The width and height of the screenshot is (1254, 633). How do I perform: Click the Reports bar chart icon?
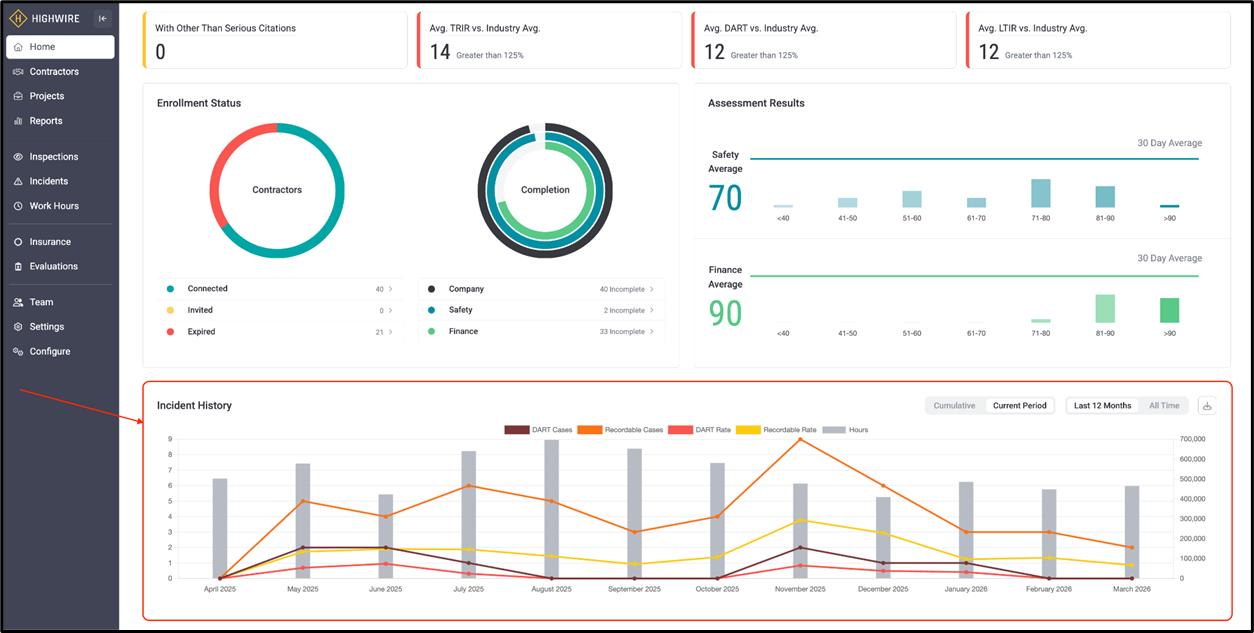(19, 121)
